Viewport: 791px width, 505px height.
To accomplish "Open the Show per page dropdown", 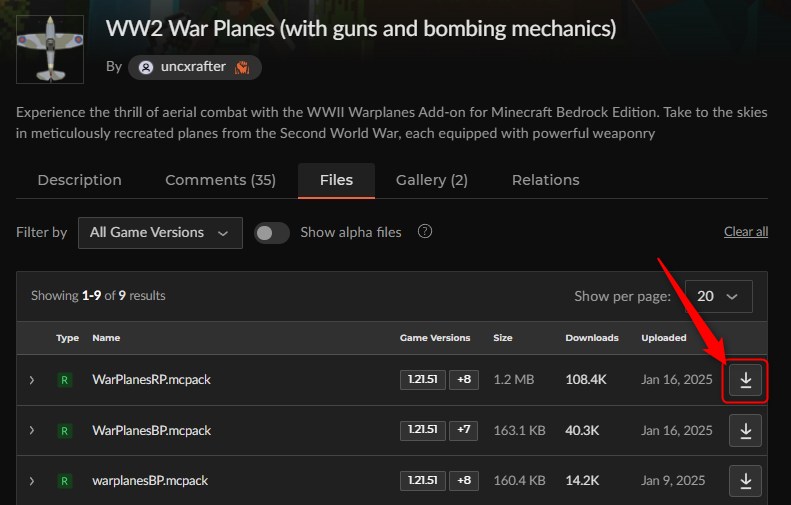I will tap(719, 296).
